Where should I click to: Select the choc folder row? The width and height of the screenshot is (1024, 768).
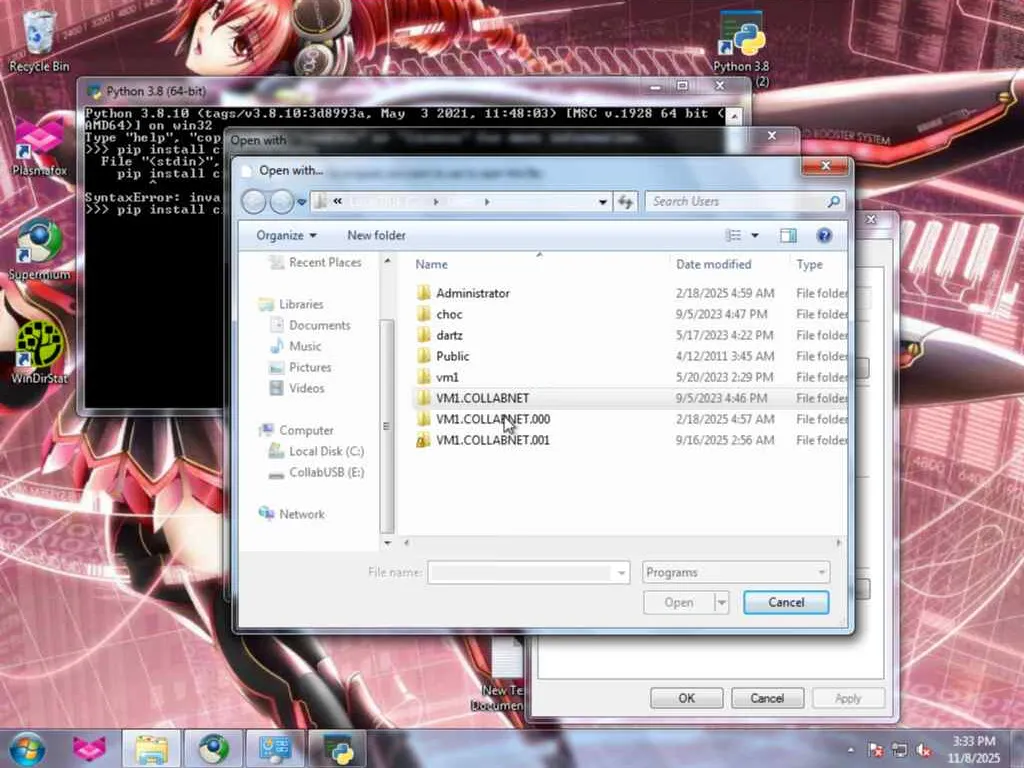click(630, 314)
